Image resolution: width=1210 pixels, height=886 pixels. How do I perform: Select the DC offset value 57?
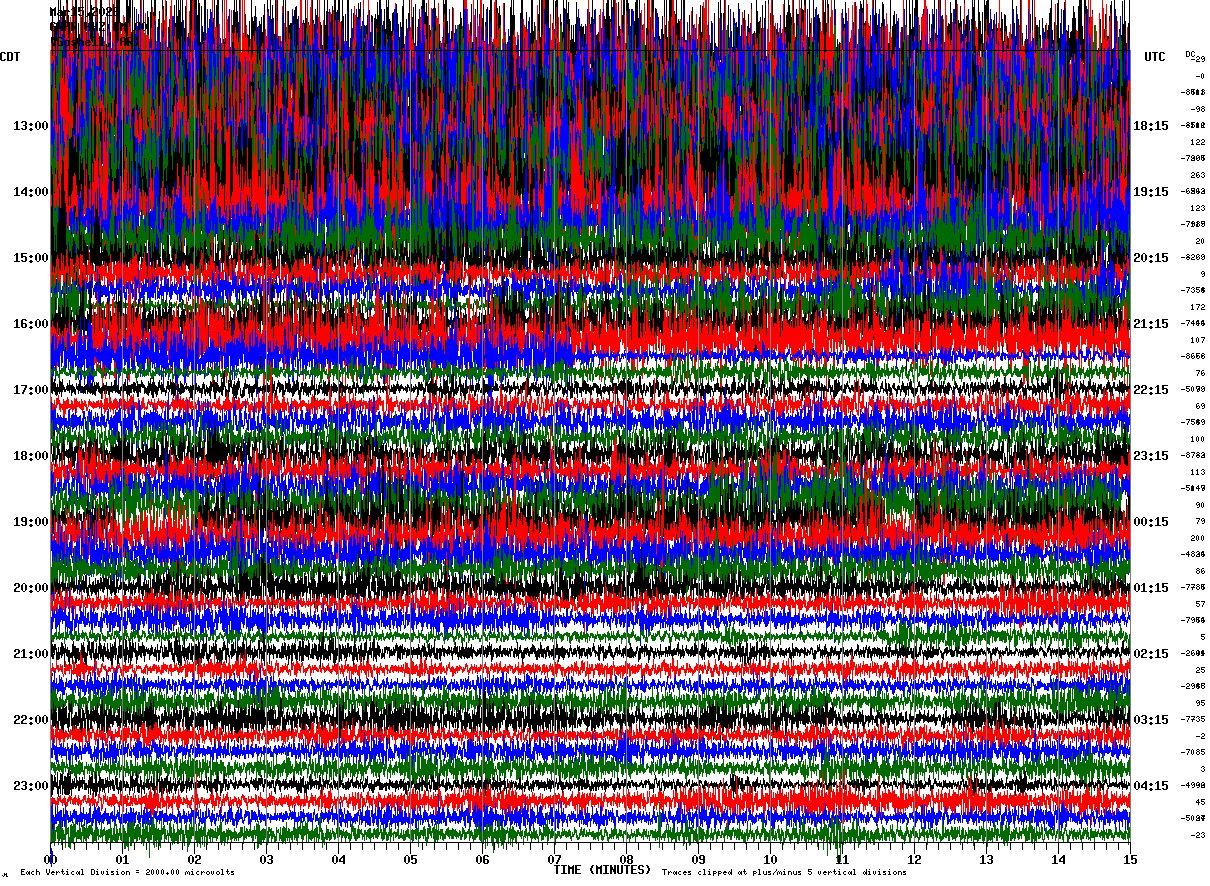[1199, 604]
